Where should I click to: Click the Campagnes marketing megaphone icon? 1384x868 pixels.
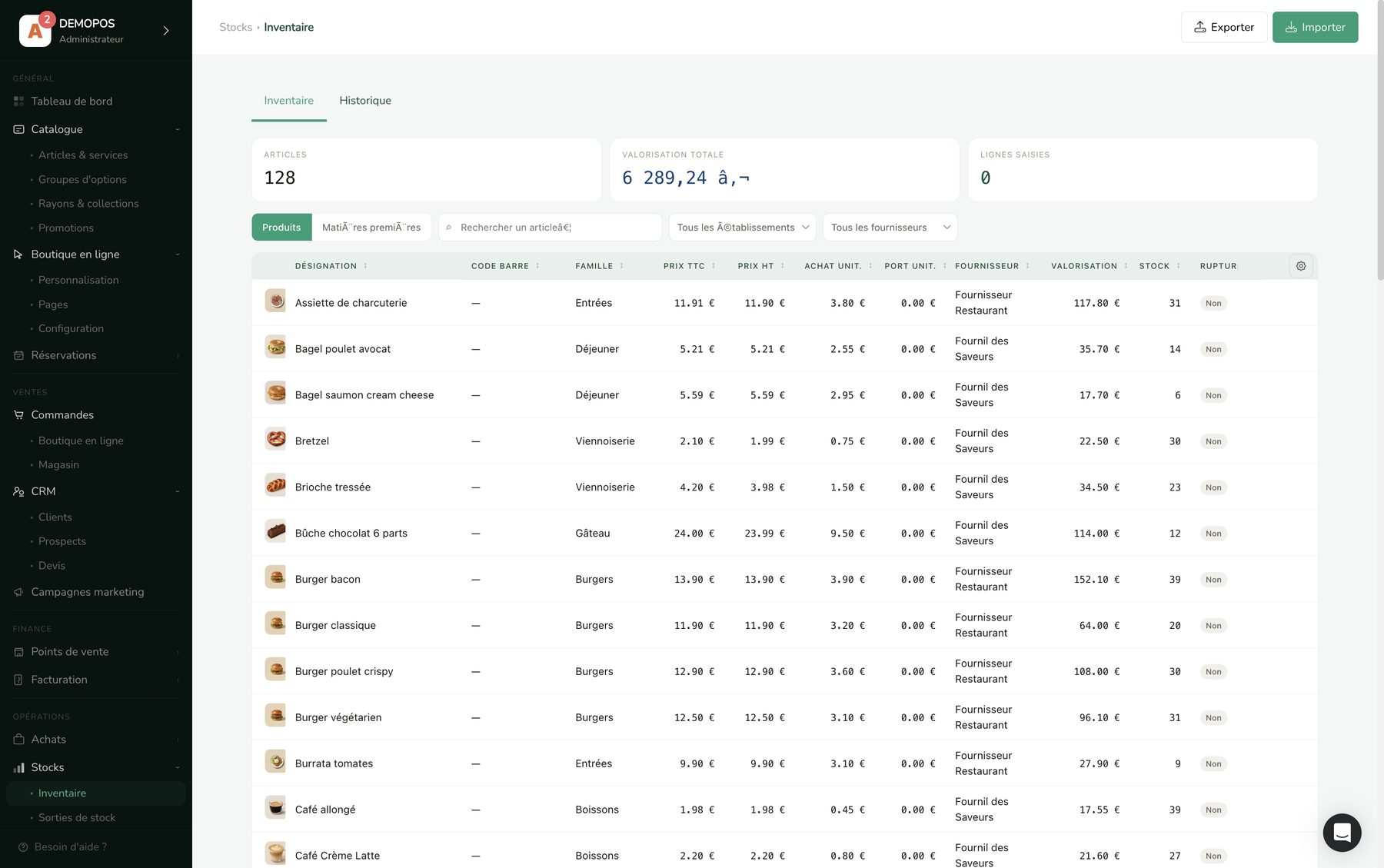coord(18,592)
